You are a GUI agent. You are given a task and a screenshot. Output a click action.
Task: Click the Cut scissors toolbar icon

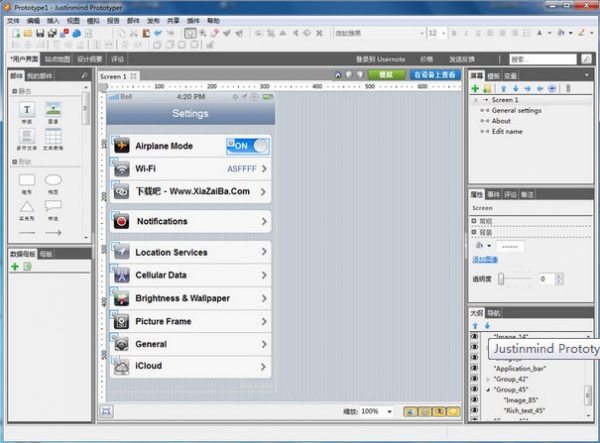pos(133,33)
